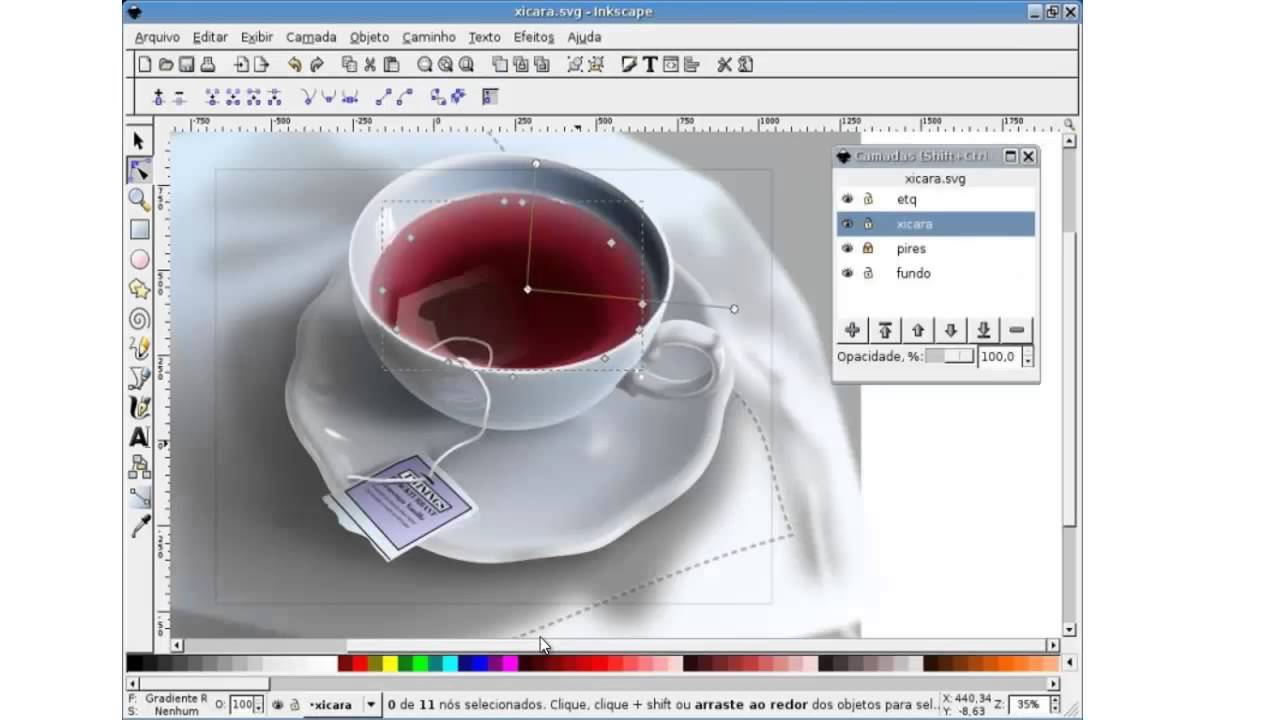This screenshot has height=720, width=1280.
Task: Activate the Text tool in toolbox
Action: click(x=139, y=437)
